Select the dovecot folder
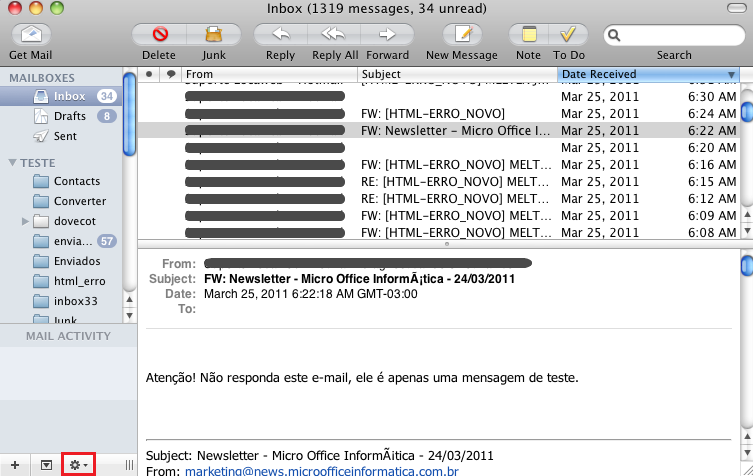This screenshot has height=476, width=753. click(61, 221)
